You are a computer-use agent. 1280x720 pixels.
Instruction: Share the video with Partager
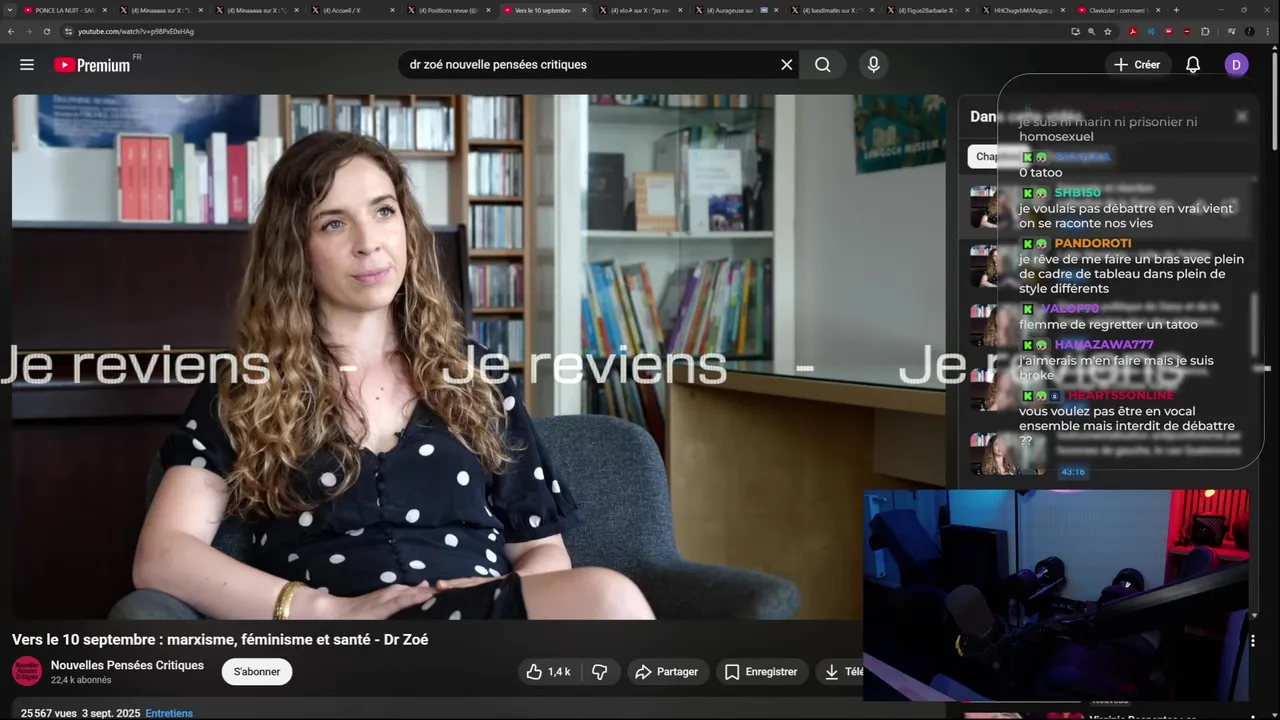pos(666,672)
